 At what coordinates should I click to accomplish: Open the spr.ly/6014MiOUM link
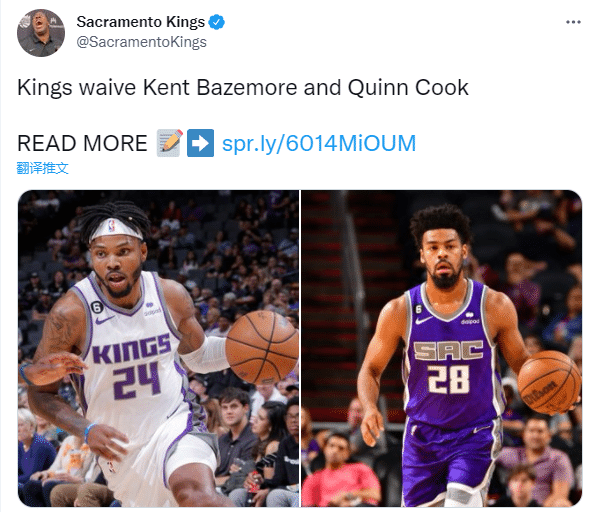(x=319, y=143)
